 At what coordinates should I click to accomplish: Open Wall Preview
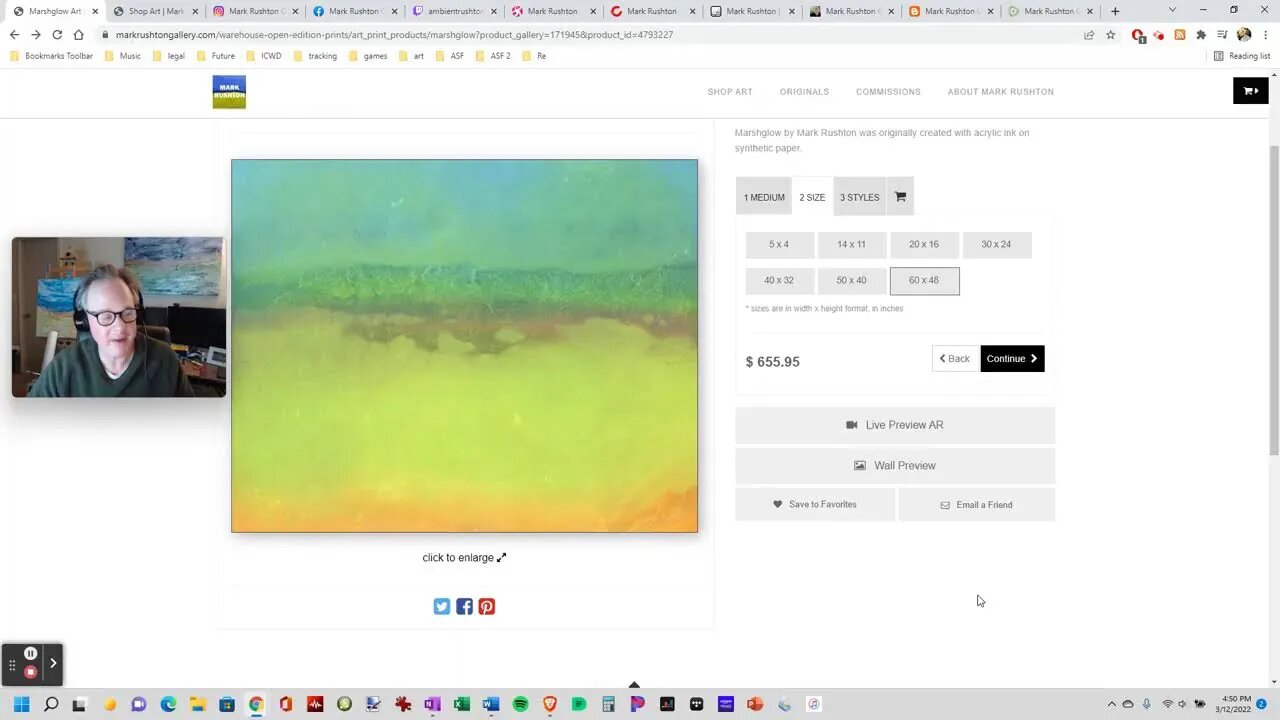[x=895, y=466]
